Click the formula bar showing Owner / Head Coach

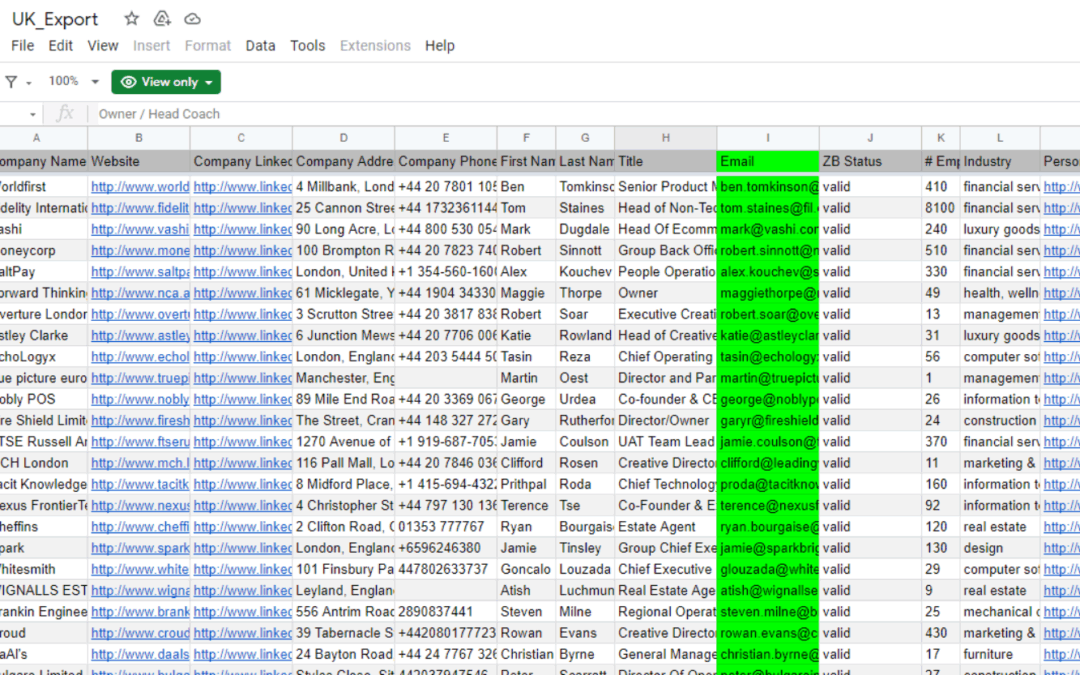pos(585,114)
